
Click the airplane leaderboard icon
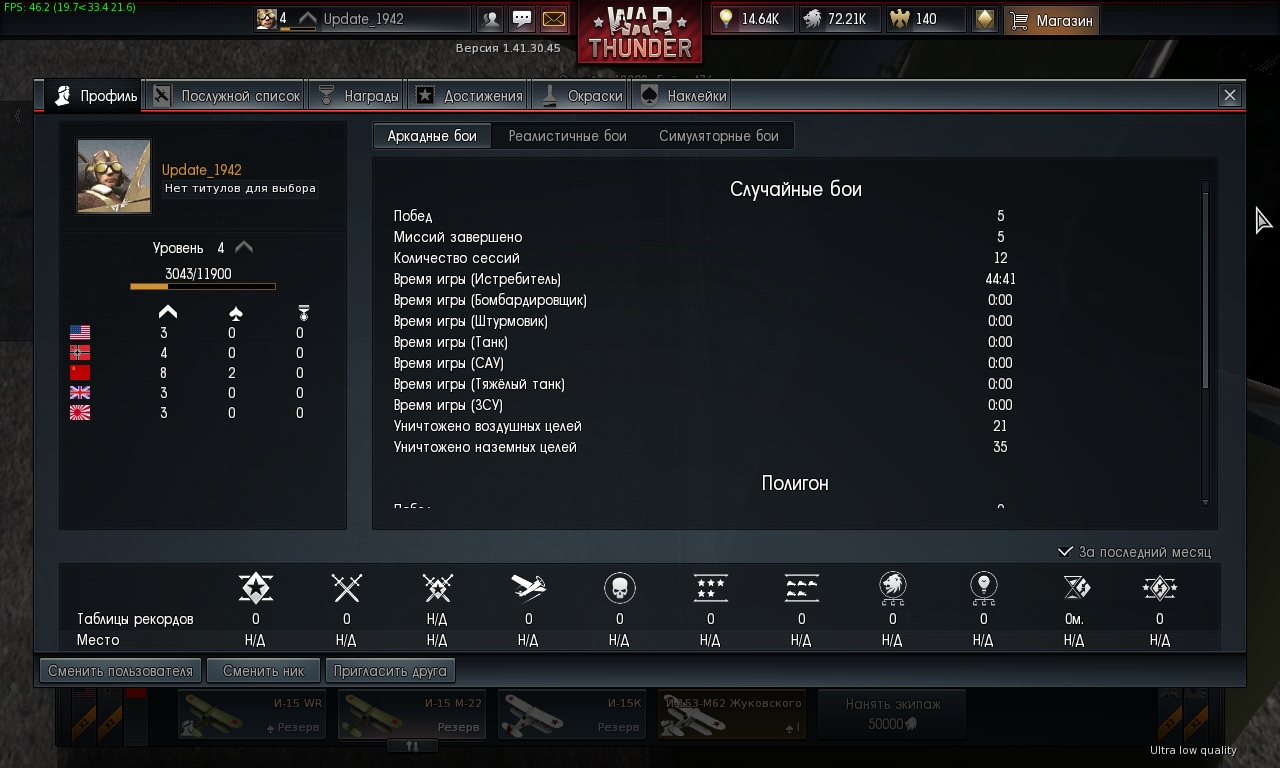coord(528,587)
